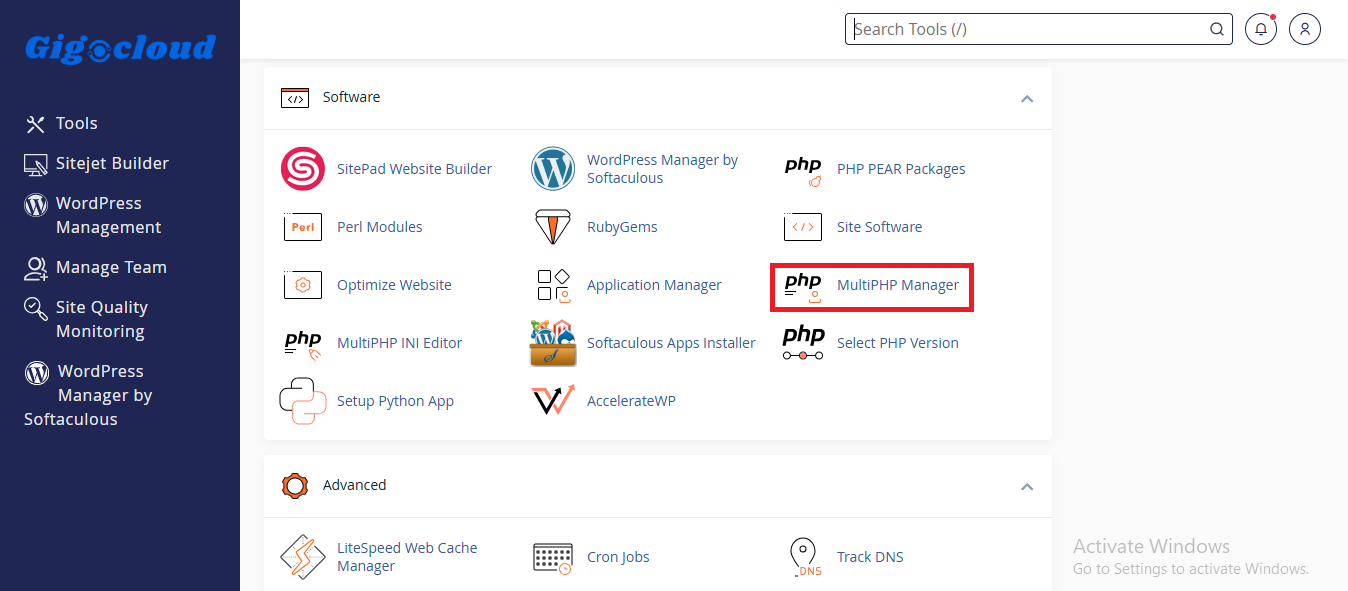Viewport: 1348px width, 591px height.
Task: Open Manage Team in the sidebar
Action: (x=111, y=268)
